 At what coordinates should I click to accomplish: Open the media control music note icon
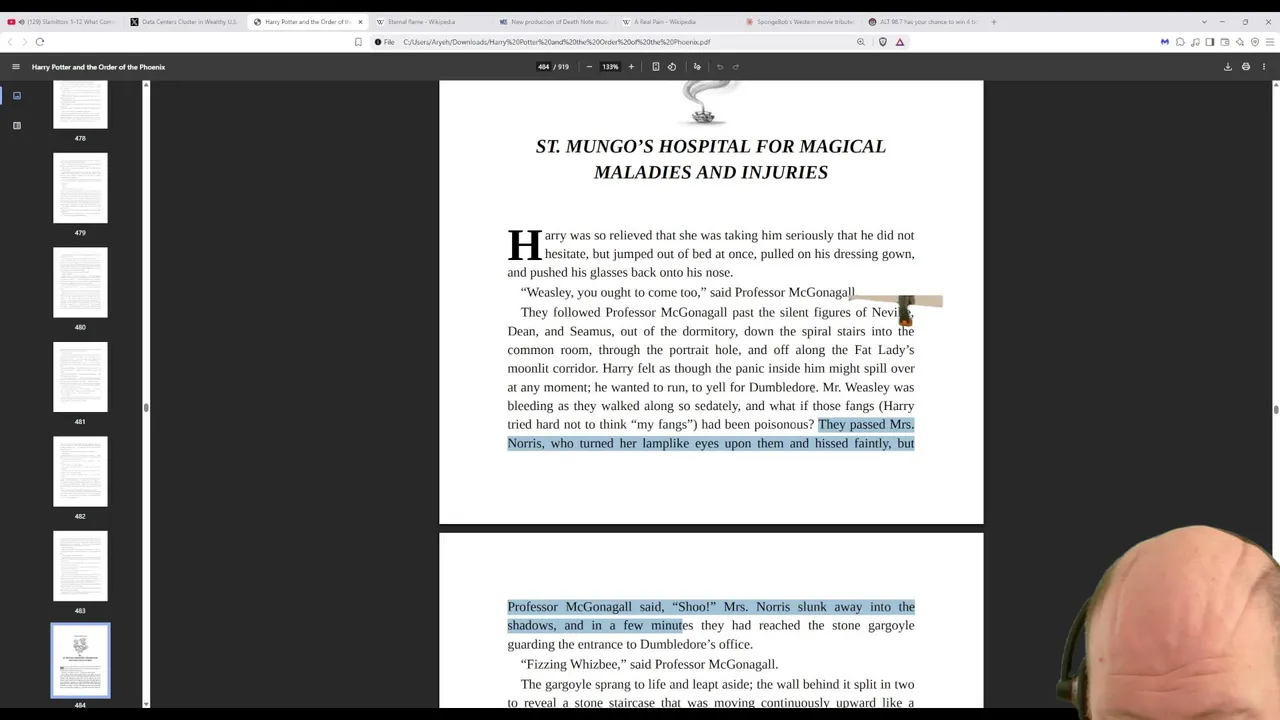[1195, 42]
